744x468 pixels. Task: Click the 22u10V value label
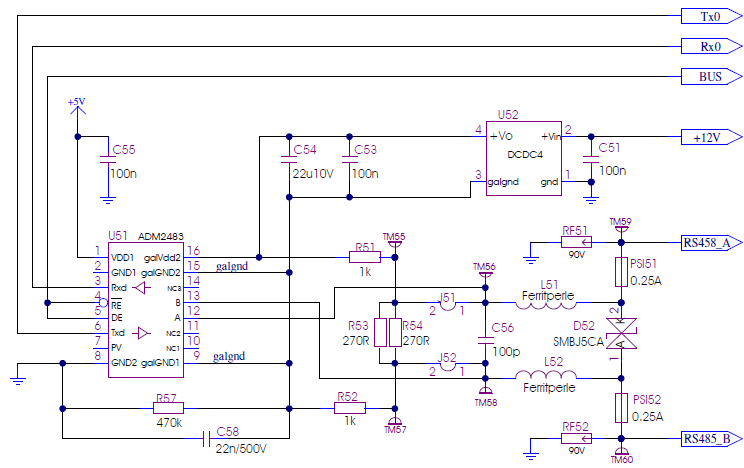tap(313, 174)
